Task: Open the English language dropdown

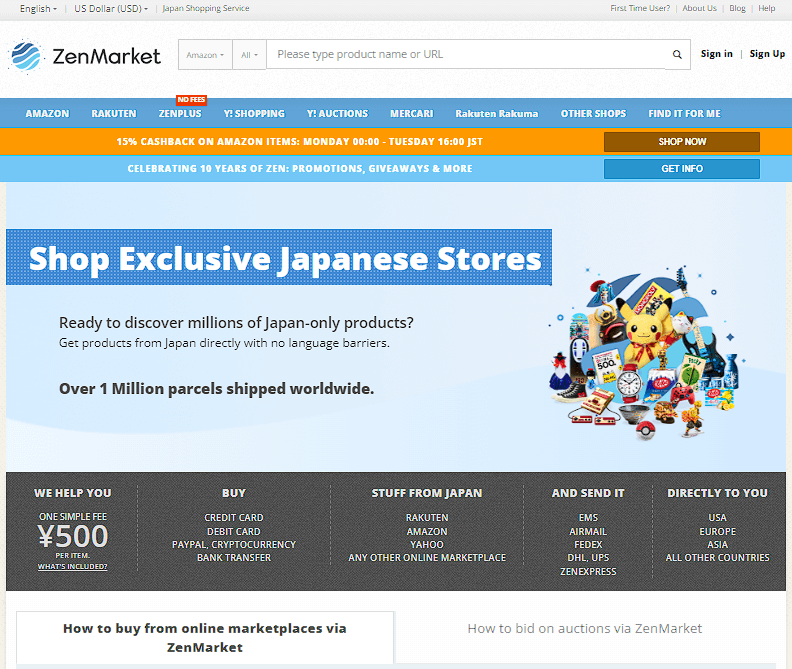Action: (x=38, y=9)
